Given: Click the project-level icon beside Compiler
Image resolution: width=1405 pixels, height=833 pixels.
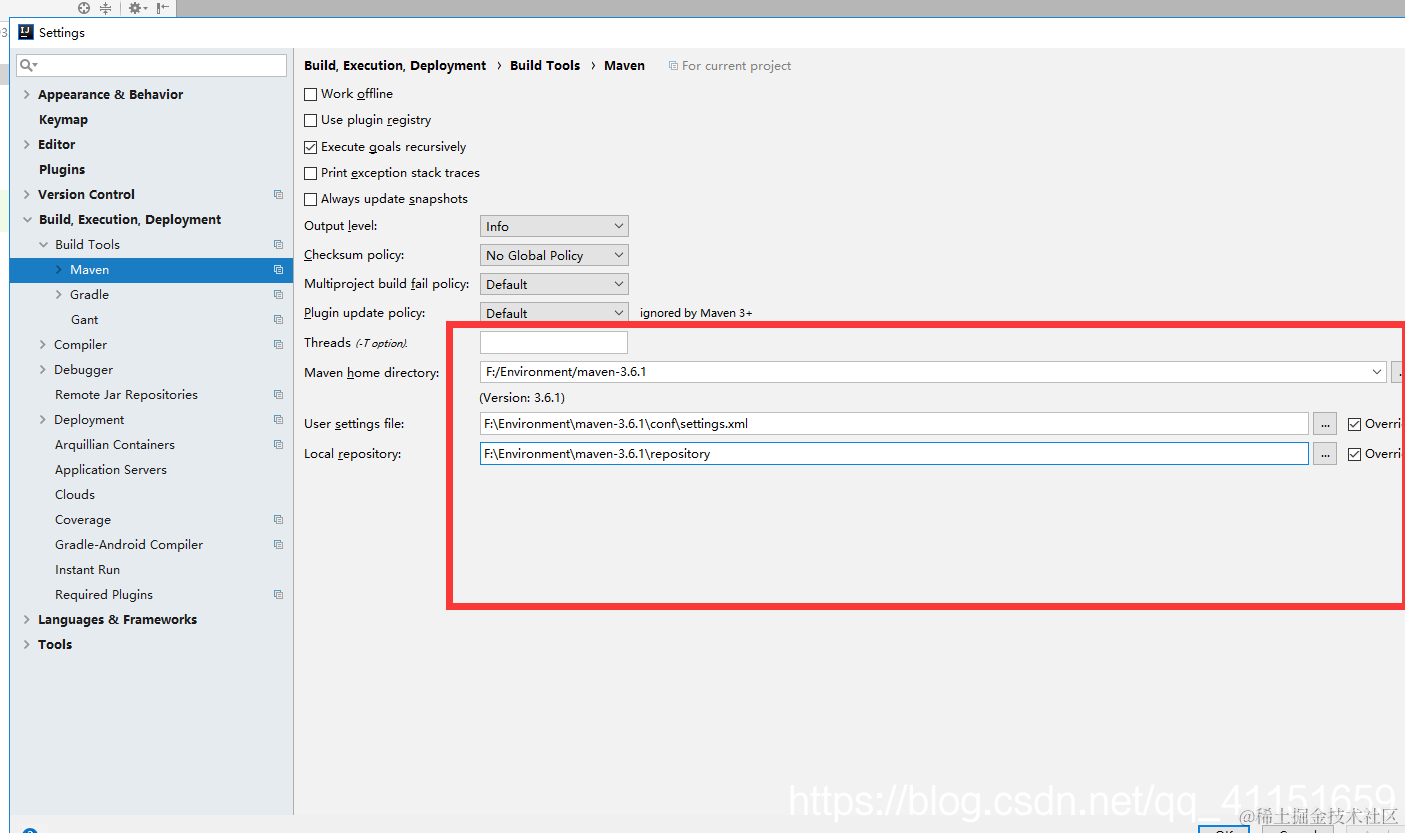Looking at the screenshot, I should [278, 345].
